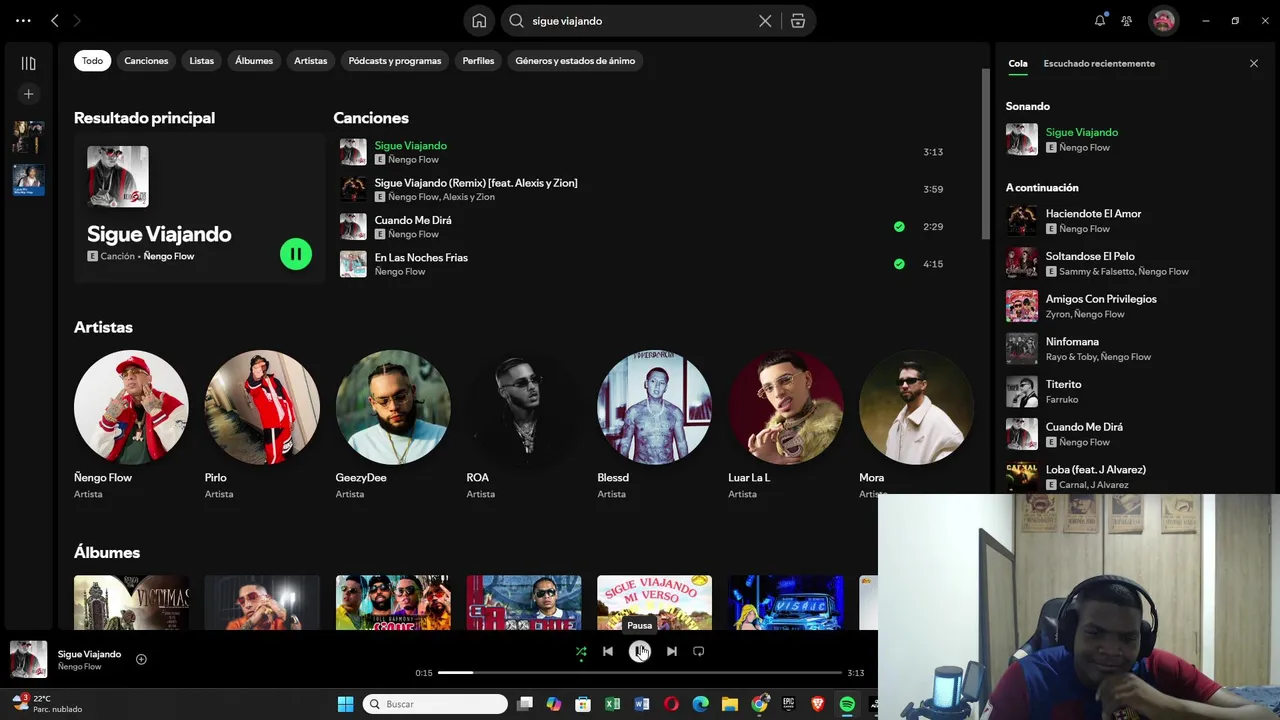Viewport: 1280px width, 720px height.
Task: Open the Spotify three-dots menu
Action: tap(23, 20)
